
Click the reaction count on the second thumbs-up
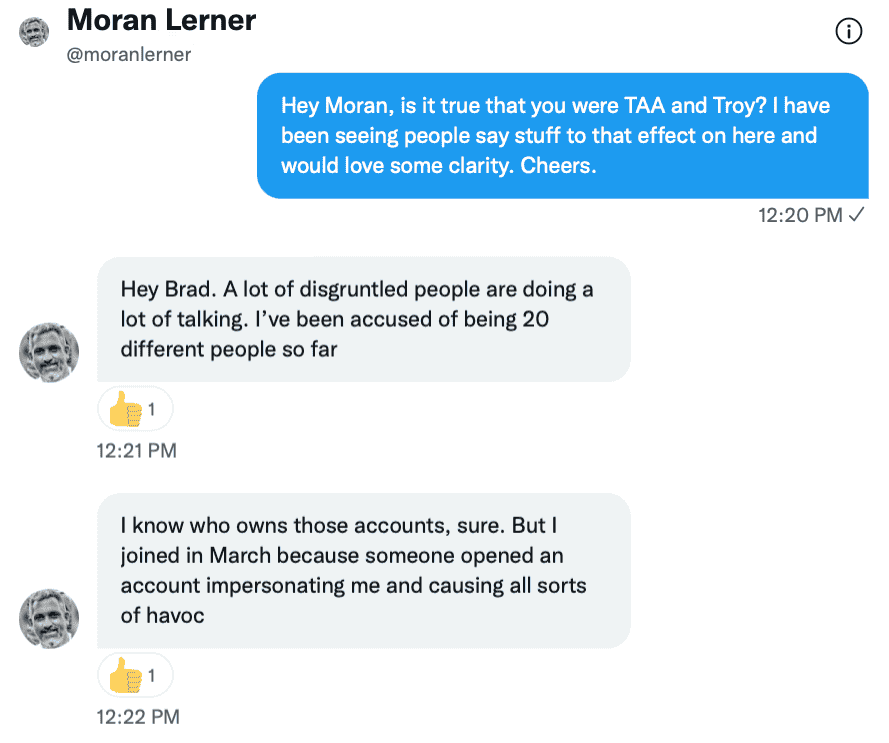[x=151, y=675]
